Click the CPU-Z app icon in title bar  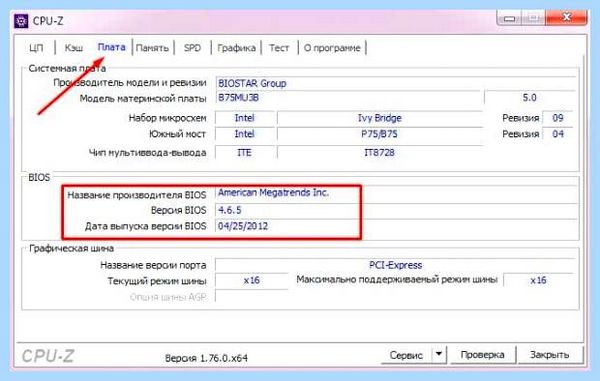21,21
